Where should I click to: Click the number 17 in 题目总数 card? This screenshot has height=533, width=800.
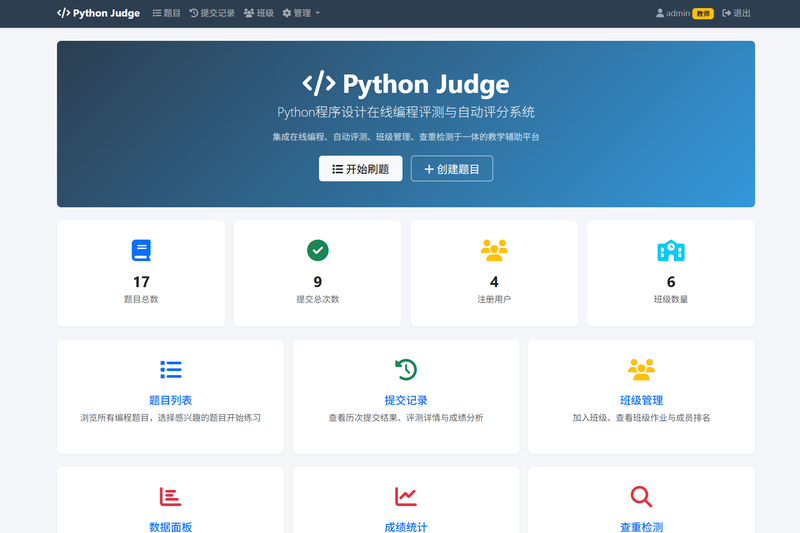tap(141, 282)
